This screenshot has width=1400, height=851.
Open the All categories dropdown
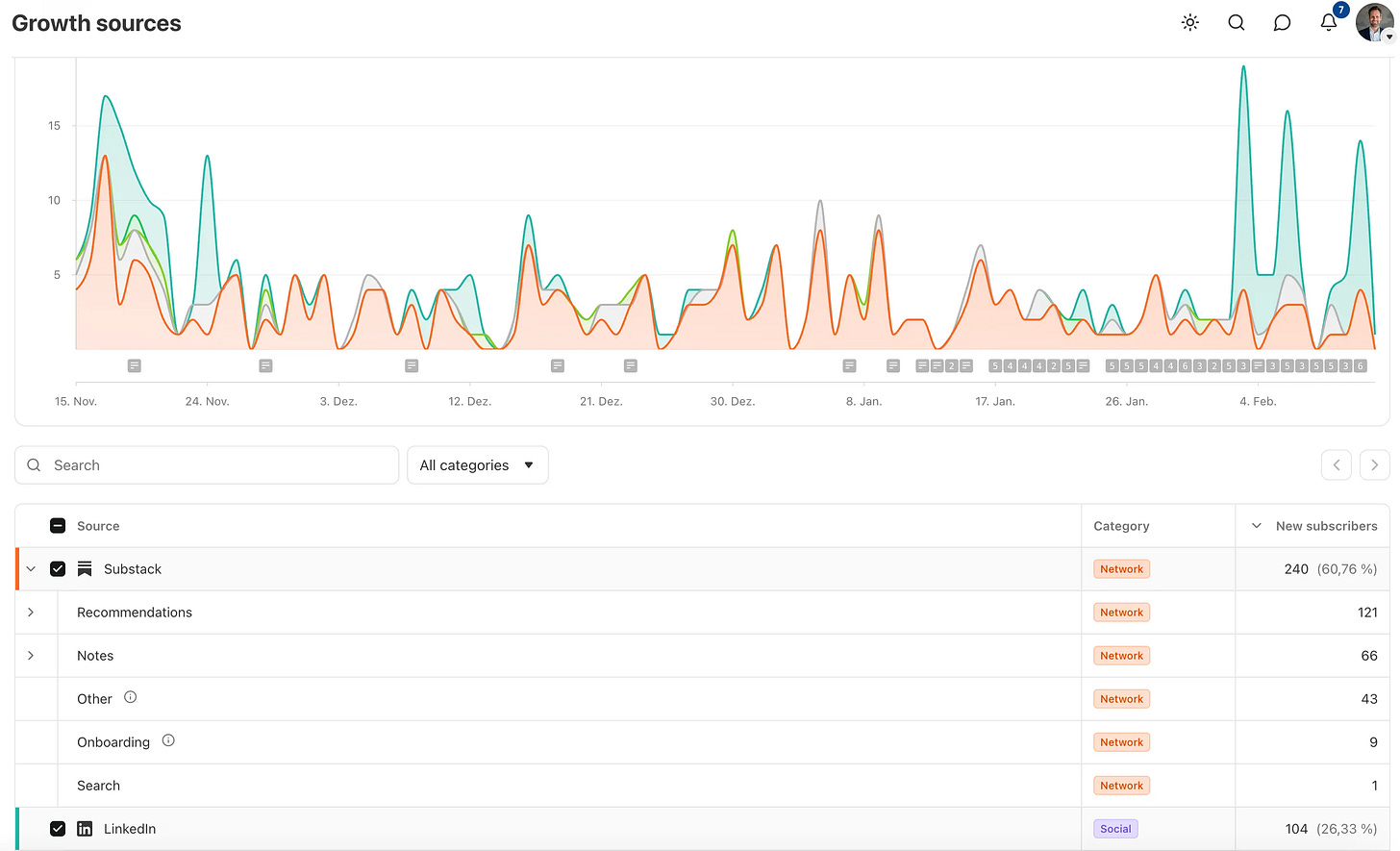tap(478, 465)
